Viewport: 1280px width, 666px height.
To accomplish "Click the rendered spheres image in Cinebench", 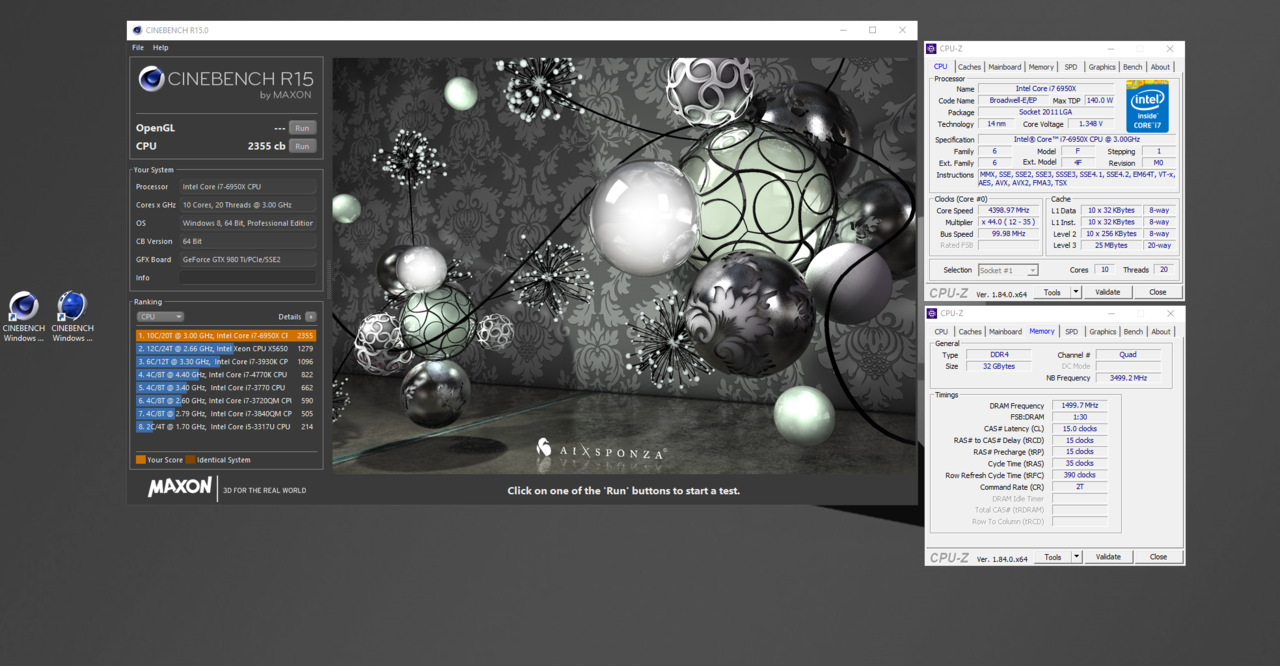I will click(x=624, y=265).
